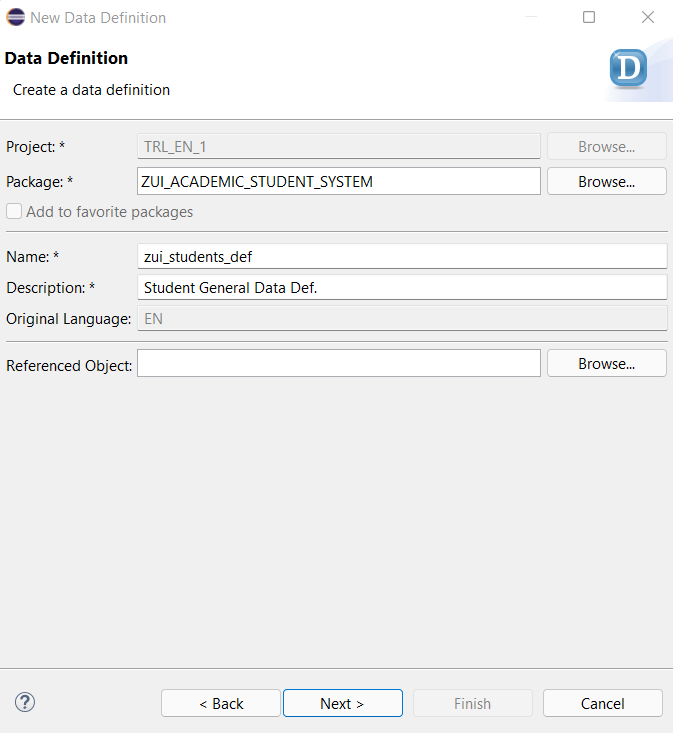Click the 'Description: *' label

(50, 287)
